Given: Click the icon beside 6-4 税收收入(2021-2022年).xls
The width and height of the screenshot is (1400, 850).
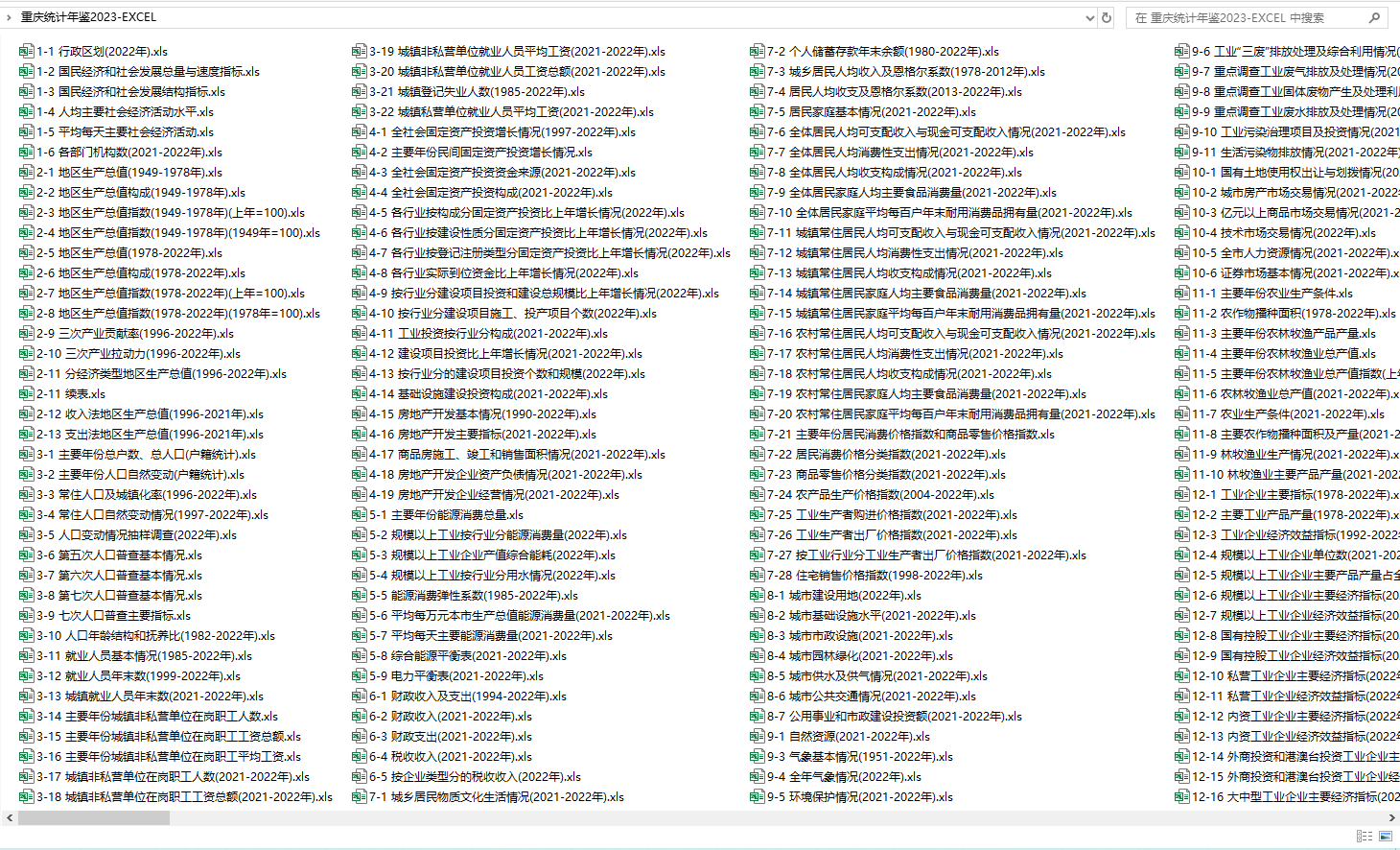Looking at the screenshot, I should pos(360,756).
